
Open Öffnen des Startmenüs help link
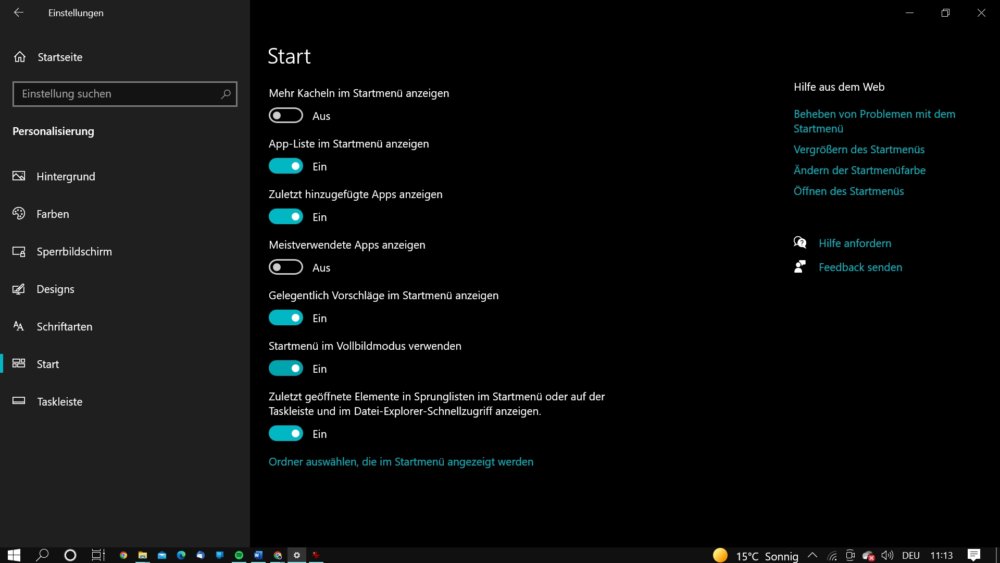click(x=848, y=191)
